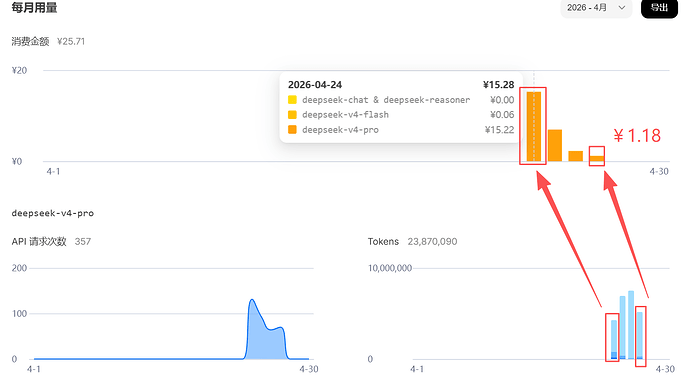Click the 4-1 label under the spend chart
This screenshot has height=377, width=690.
click(x=53, y=171)
